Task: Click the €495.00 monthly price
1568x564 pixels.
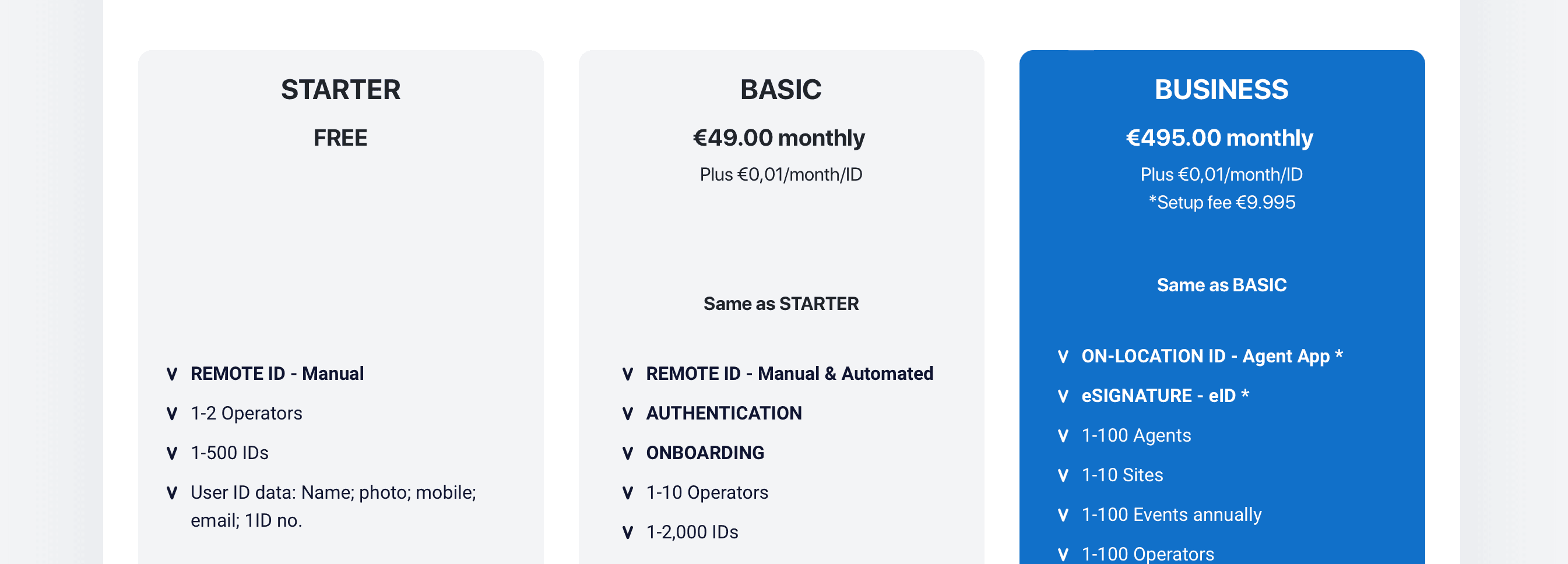Action: pyautogui.click(x=1220, y=138)
